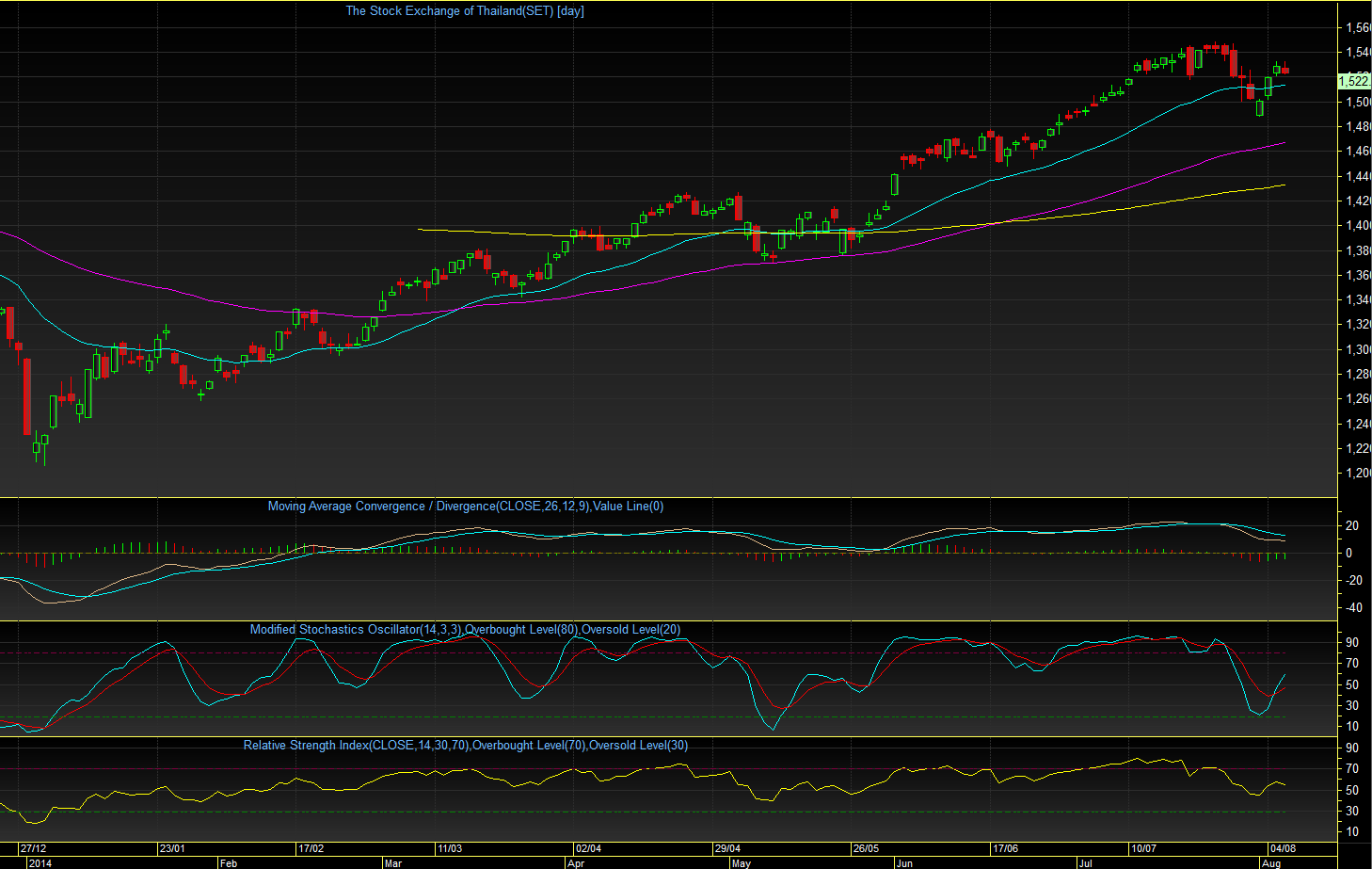The height and width of the screenshot is (869, 1372).
Task: Click the 10 value on the RSI axis
Action: point(1352,831)
